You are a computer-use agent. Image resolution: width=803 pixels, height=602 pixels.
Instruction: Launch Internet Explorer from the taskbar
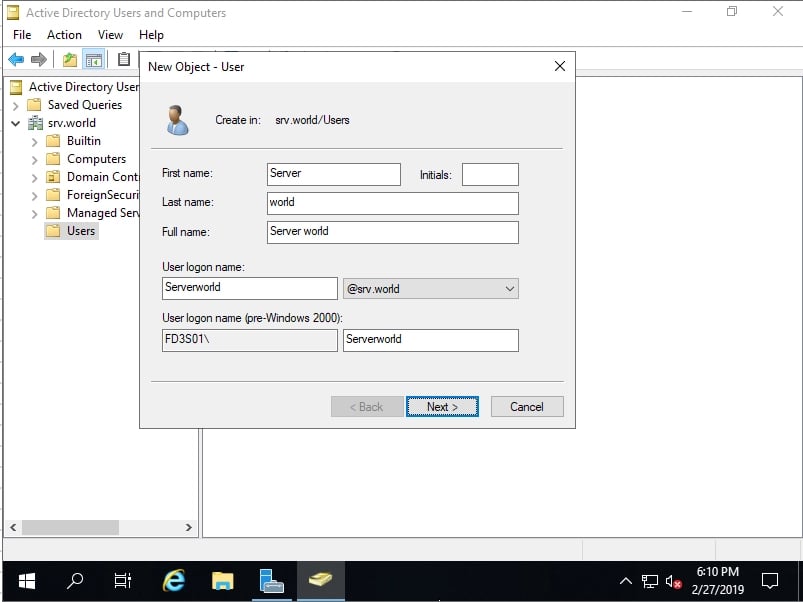(x=174, y=580)
